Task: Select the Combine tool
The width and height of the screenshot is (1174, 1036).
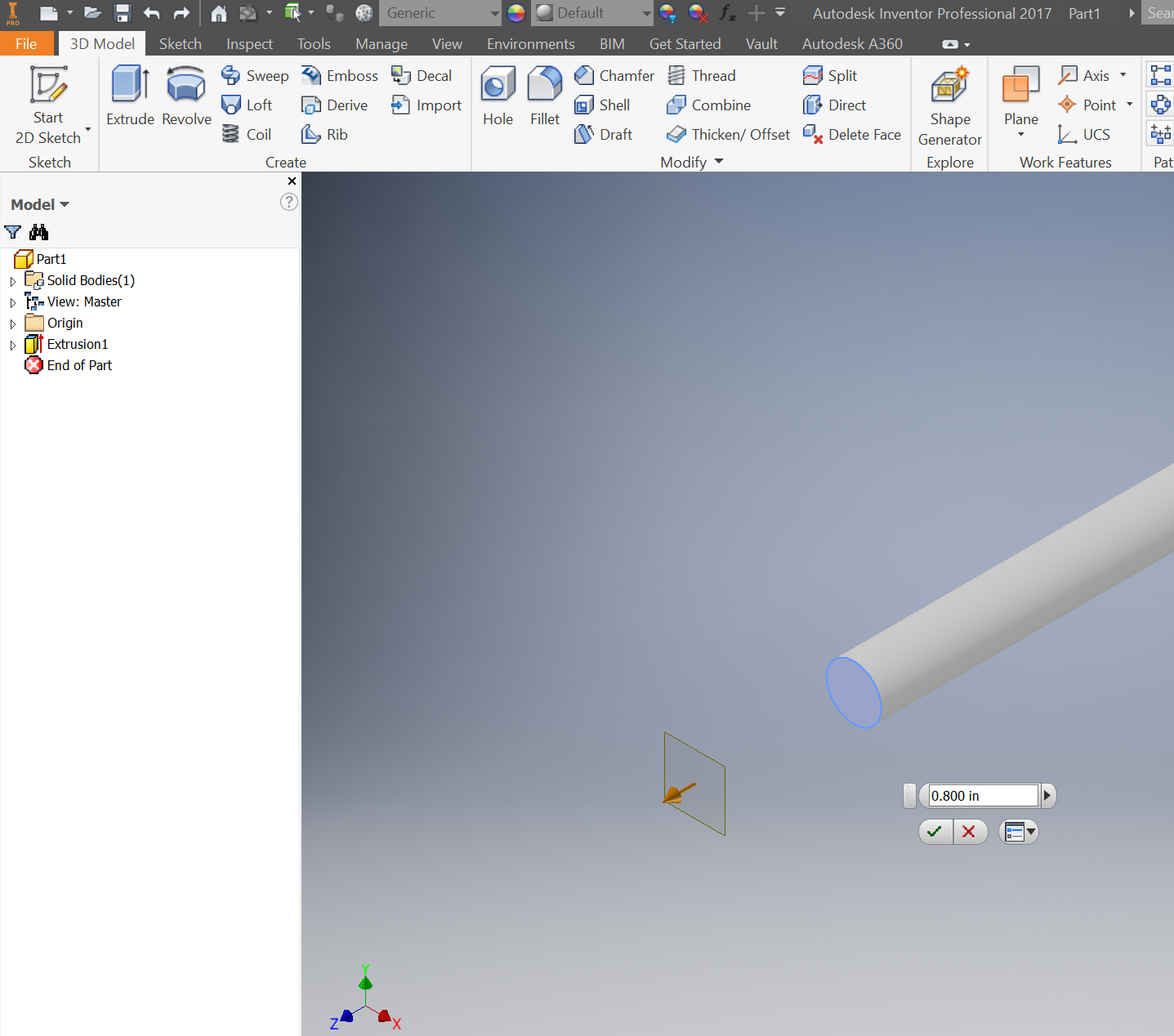Action: tap(709, 105)
